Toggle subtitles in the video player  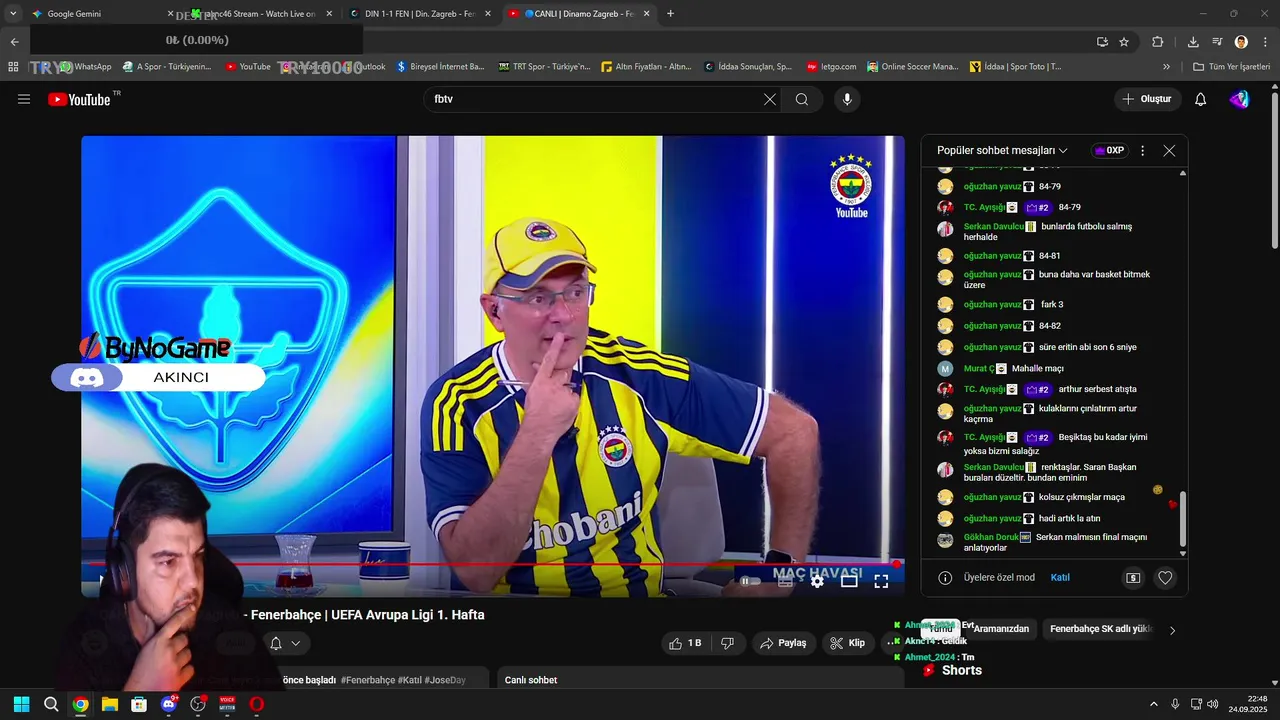[785, 581]
